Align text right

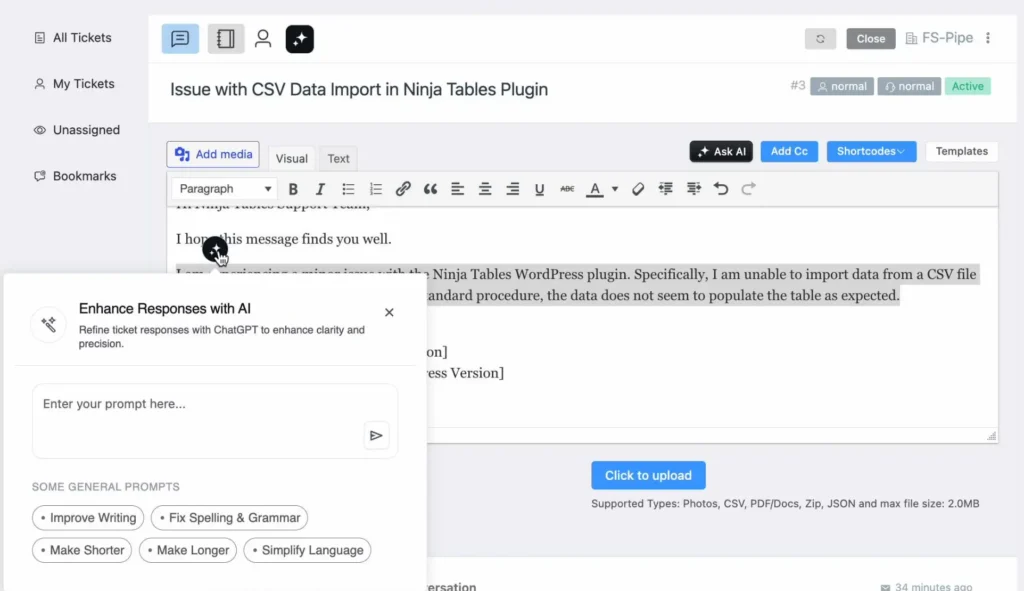pos(513,189)
